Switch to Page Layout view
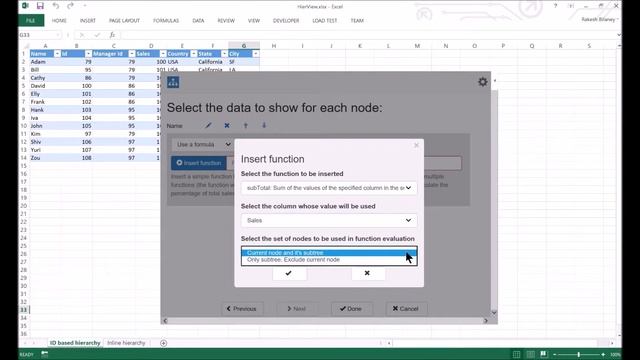The height and width of the screenshot is (360, 640). tap(530, 354)
